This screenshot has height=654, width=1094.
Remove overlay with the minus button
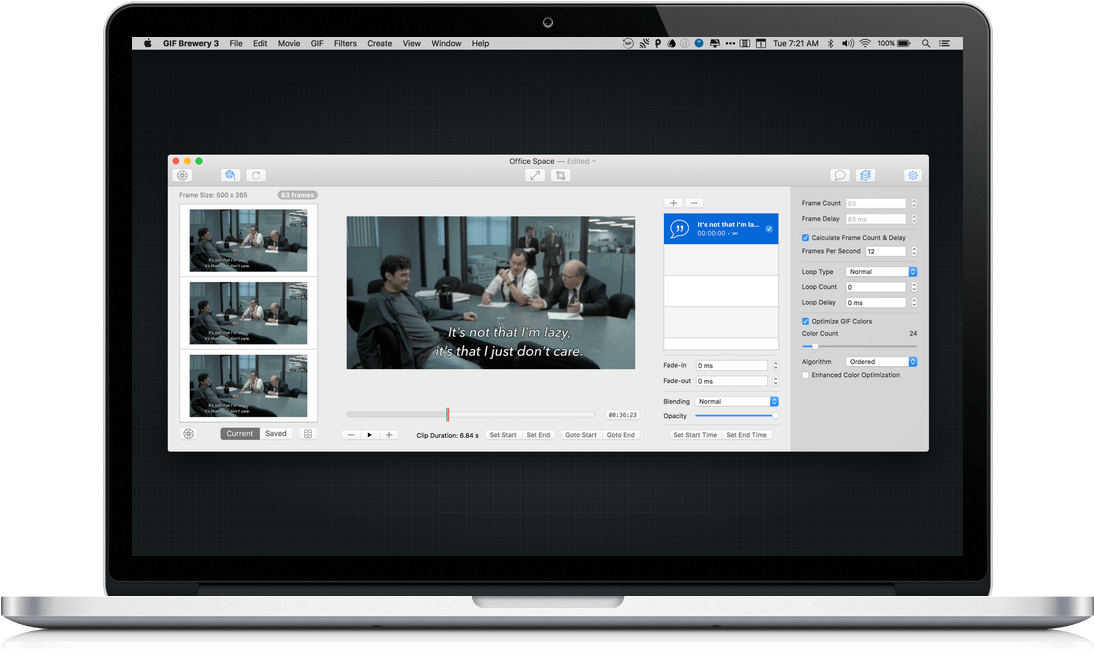pos(695,203)
